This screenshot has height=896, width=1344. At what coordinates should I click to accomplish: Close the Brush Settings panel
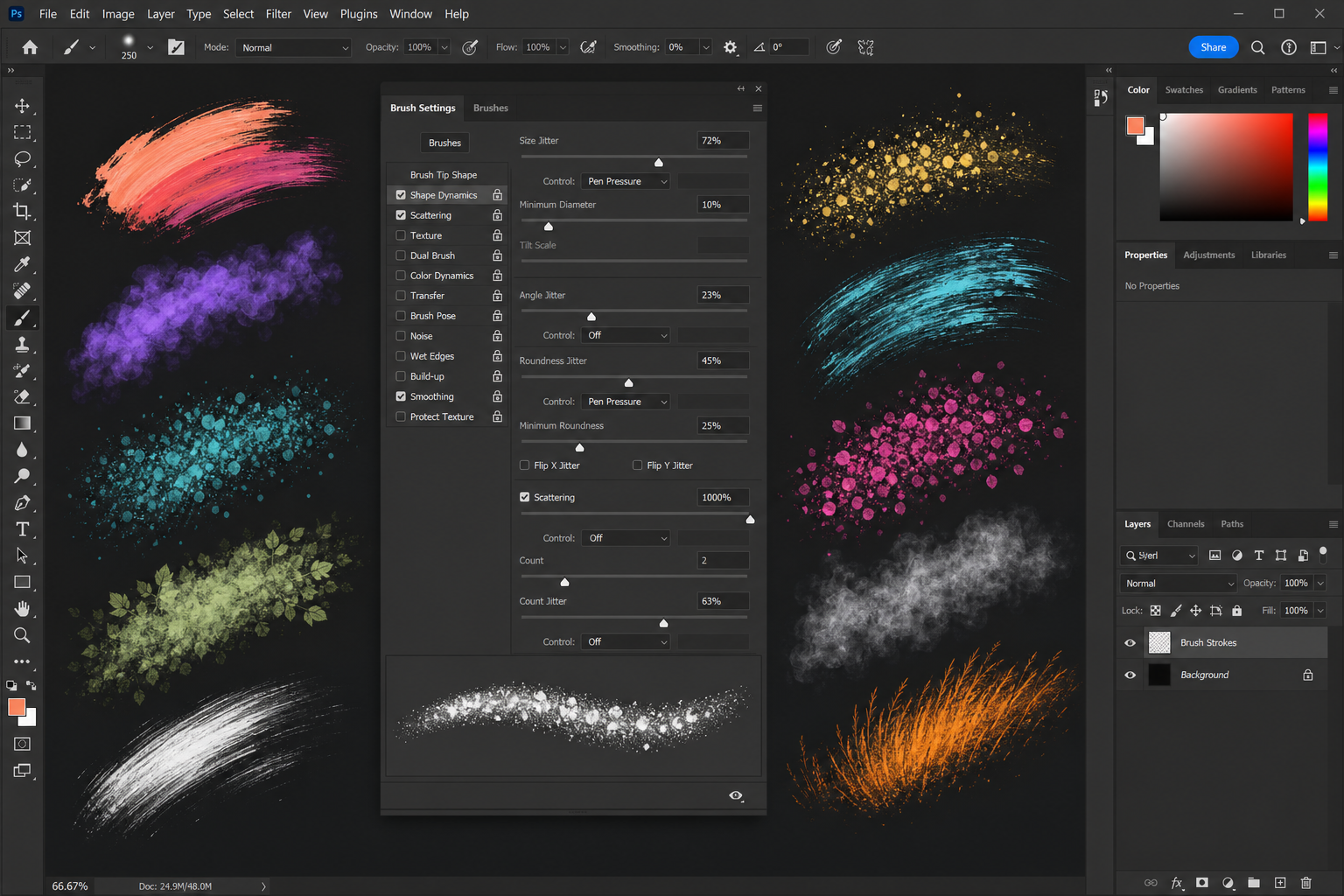pos(759,88)
